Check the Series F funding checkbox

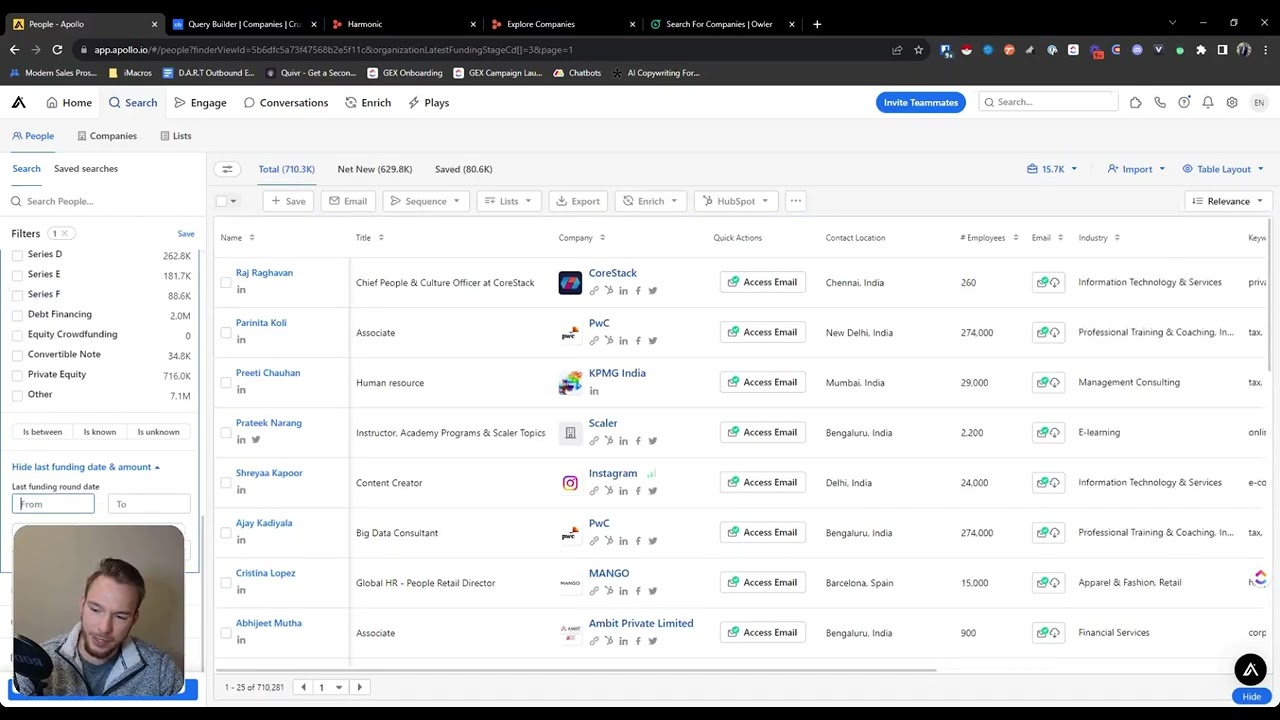click(17, 294)
